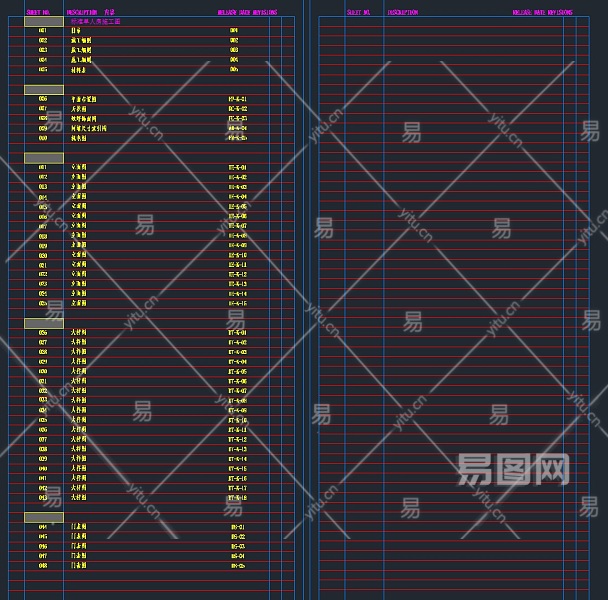
Task: Click RELEASE DATE REVISIONS header in left table
Action: tap(247, 13)
